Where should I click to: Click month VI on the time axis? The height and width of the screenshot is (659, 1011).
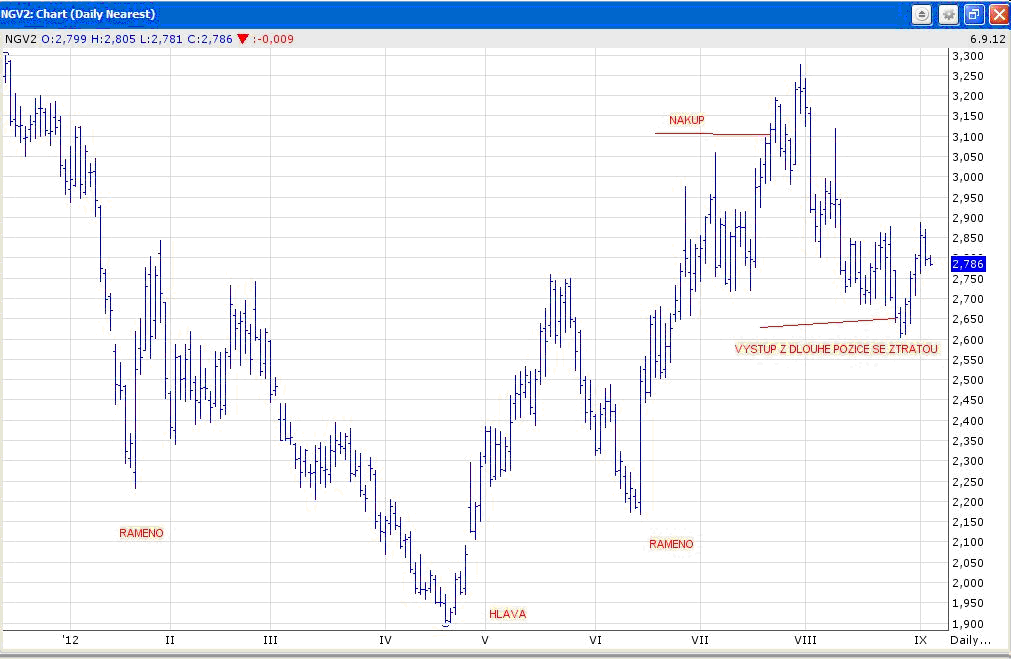[x=595, y=640]
